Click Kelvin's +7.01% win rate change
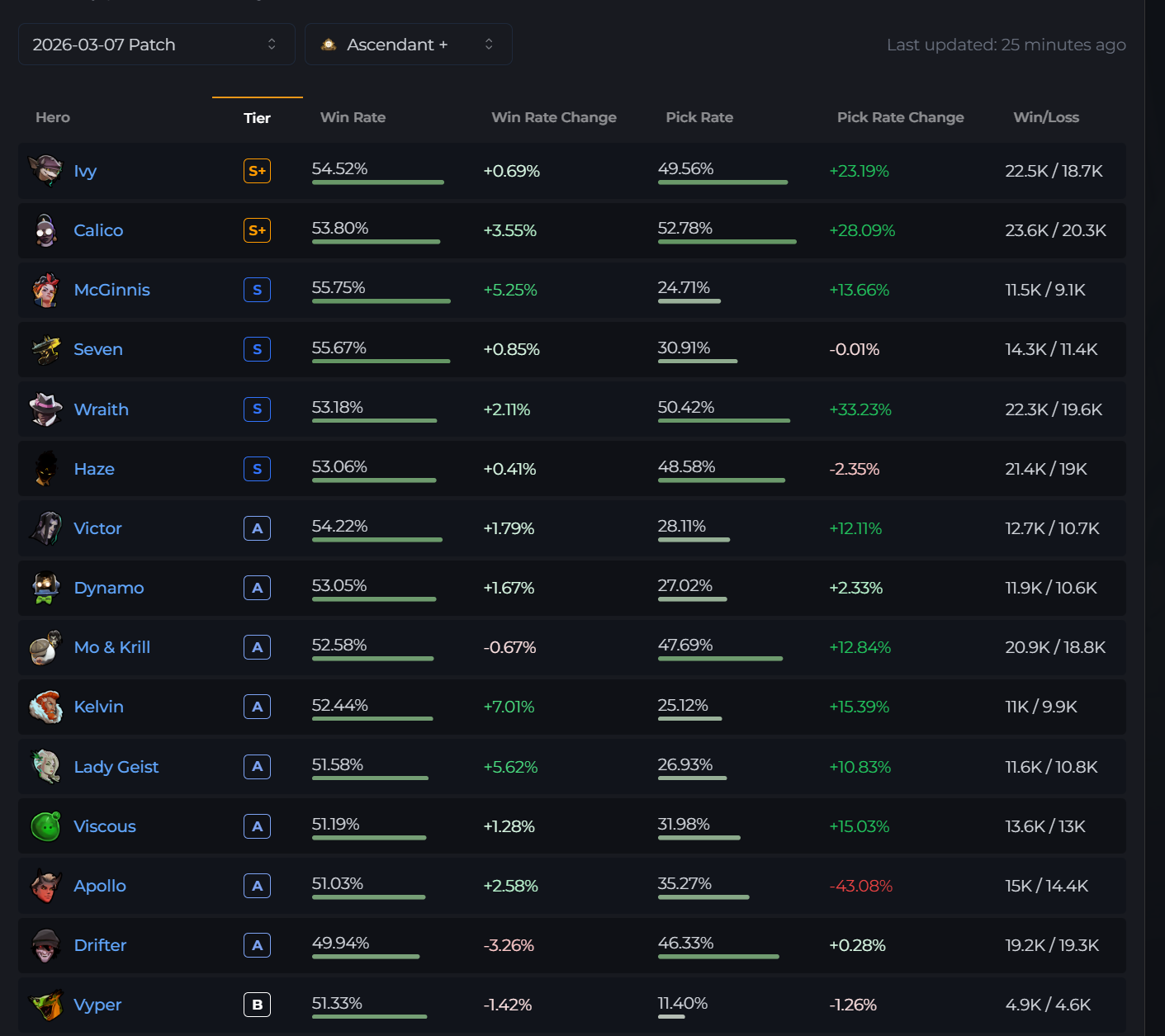The height and width of the screenshot is (1036, 1165). coord(509,707)
